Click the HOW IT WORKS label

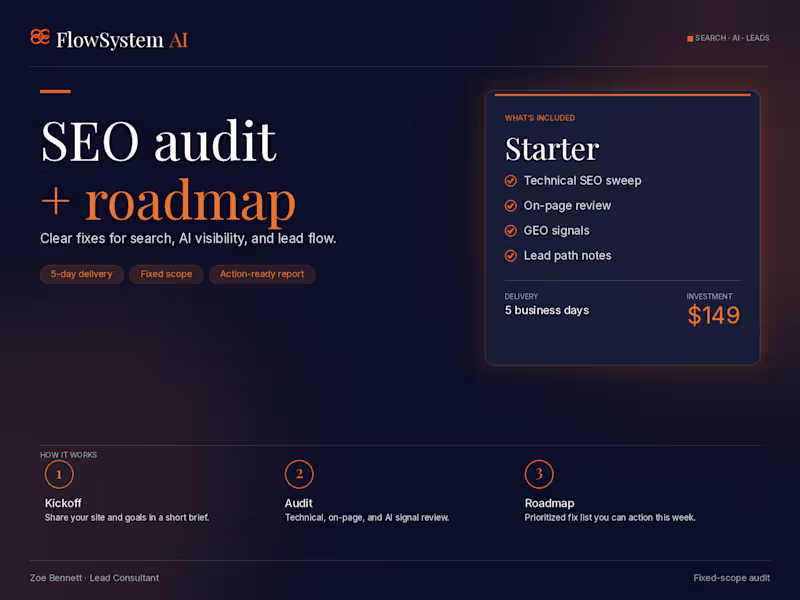(x=68, y=455)
